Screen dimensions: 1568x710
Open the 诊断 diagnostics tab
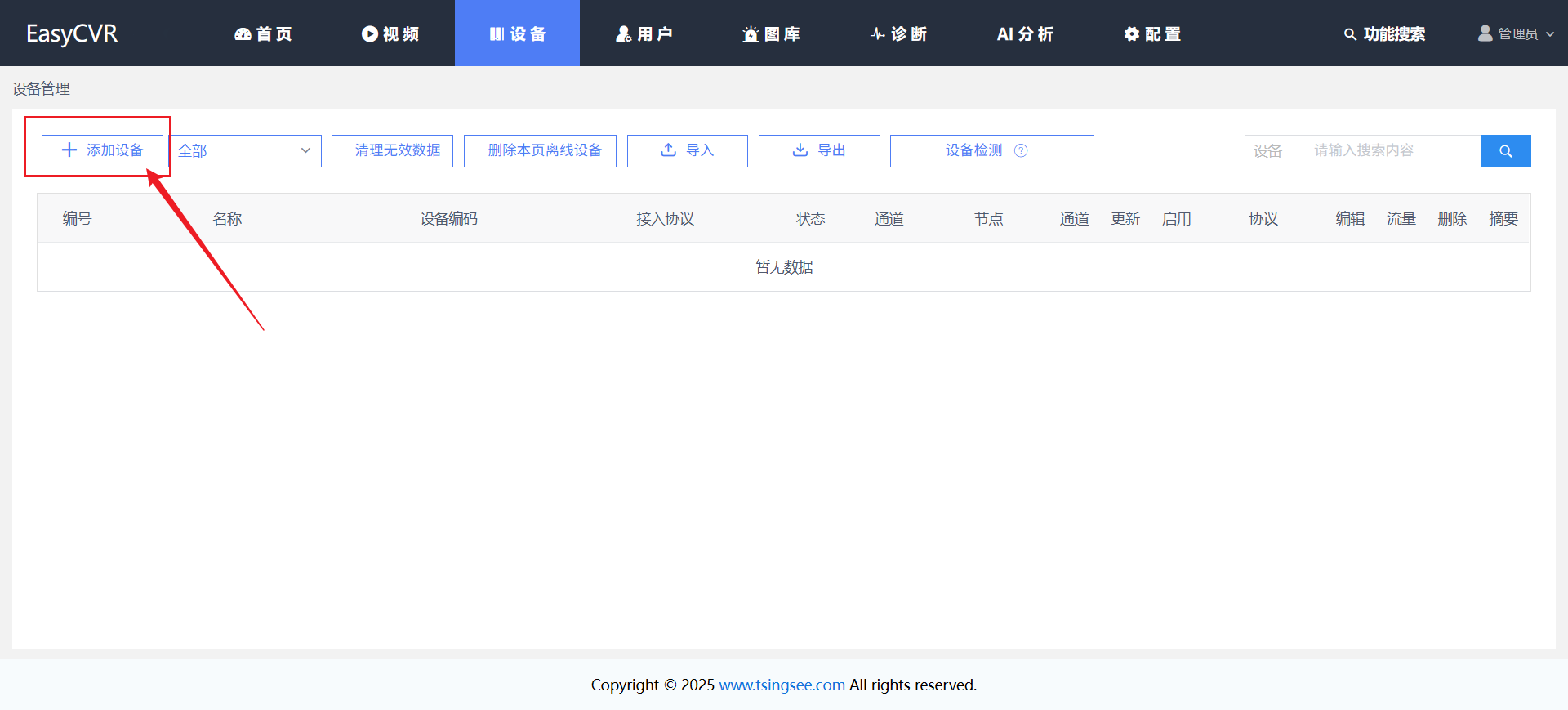[898, 33]
